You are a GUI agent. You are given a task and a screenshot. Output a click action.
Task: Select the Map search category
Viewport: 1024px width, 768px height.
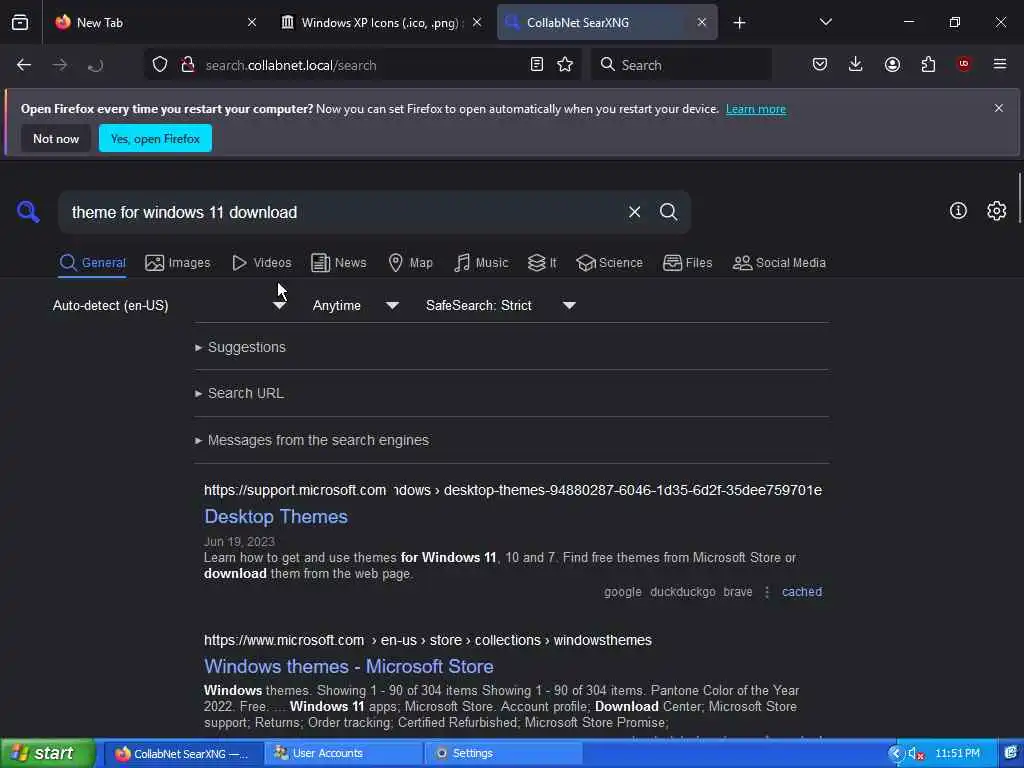tap(411, 263)
